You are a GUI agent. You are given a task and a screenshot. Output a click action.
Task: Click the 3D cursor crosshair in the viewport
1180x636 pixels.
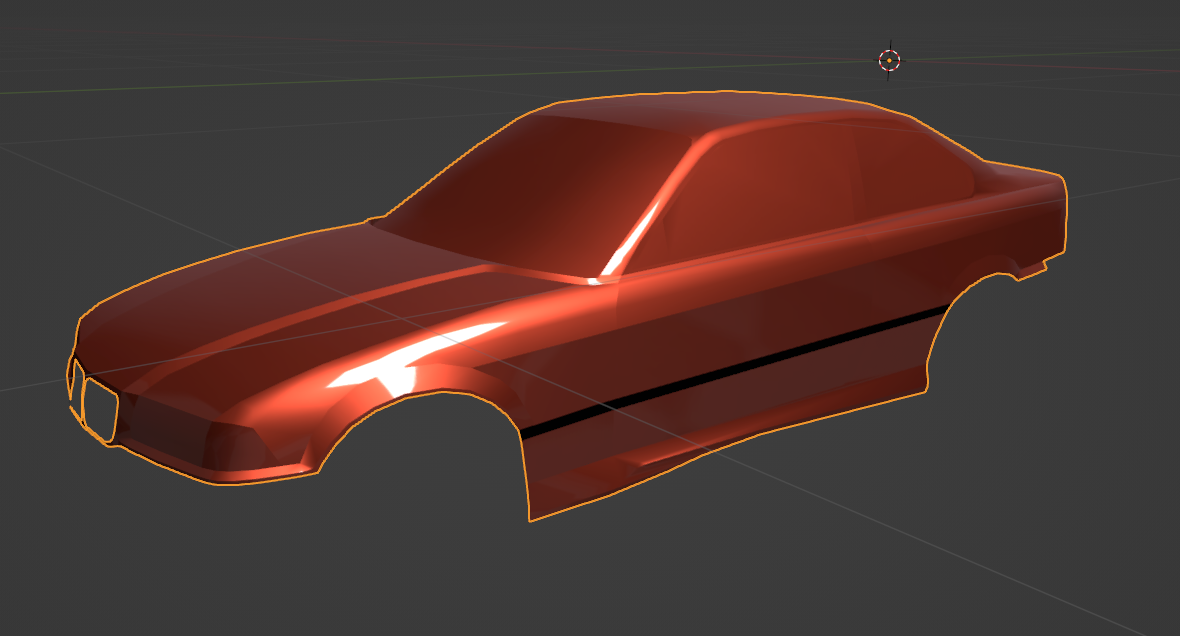(889, 59)
